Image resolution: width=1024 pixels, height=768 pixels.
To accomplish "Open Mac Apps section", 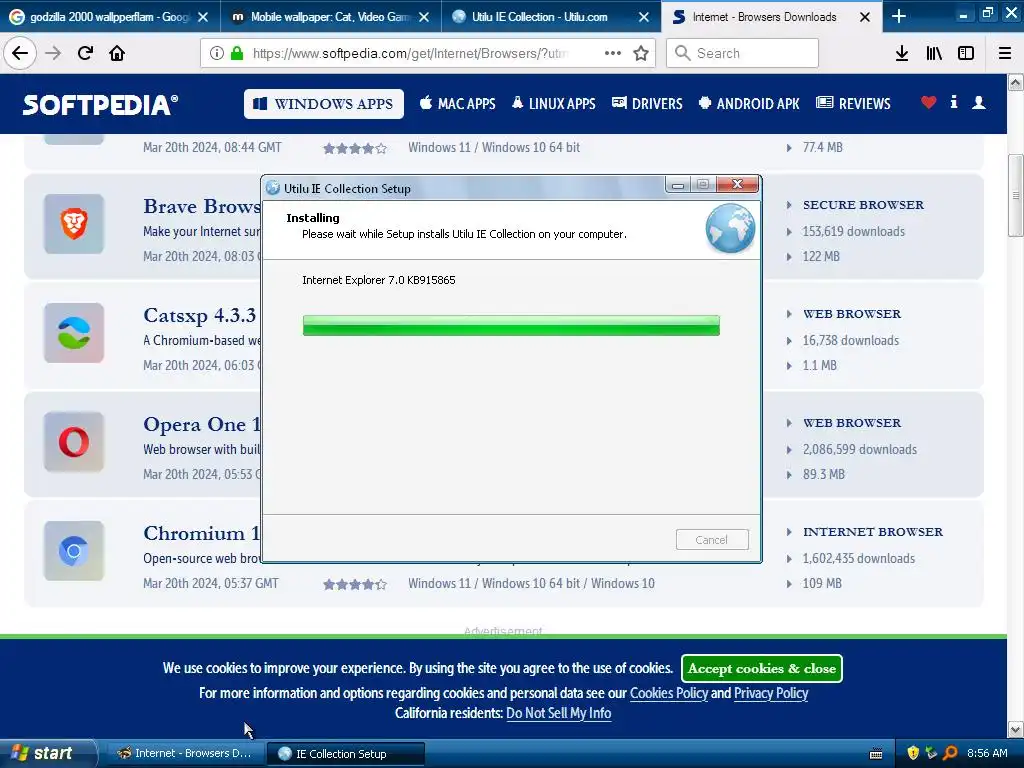I will (x=458, y=104).
